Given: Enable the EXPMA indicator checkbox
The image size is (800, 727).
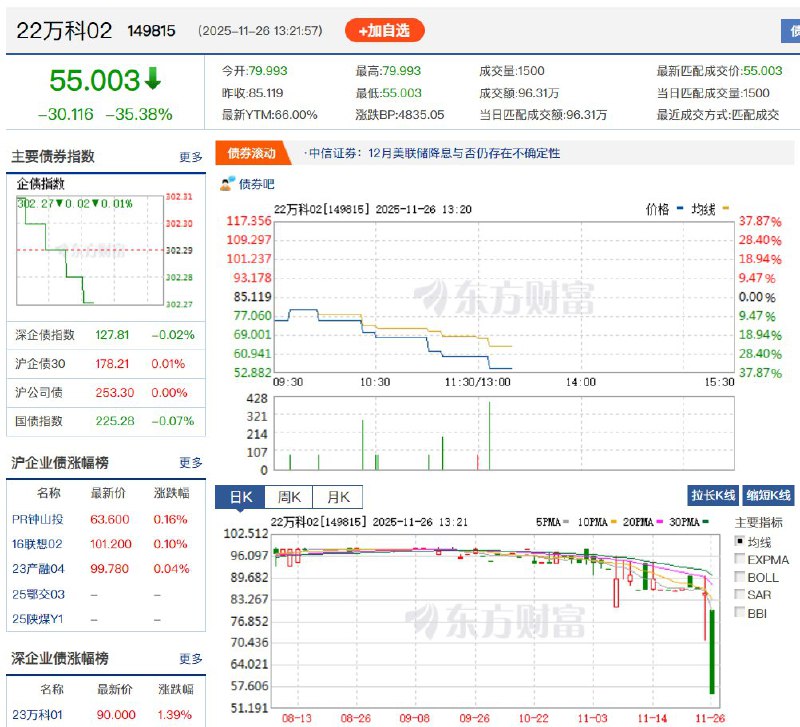Looking at the screenshot, I should tap(739, 559).
